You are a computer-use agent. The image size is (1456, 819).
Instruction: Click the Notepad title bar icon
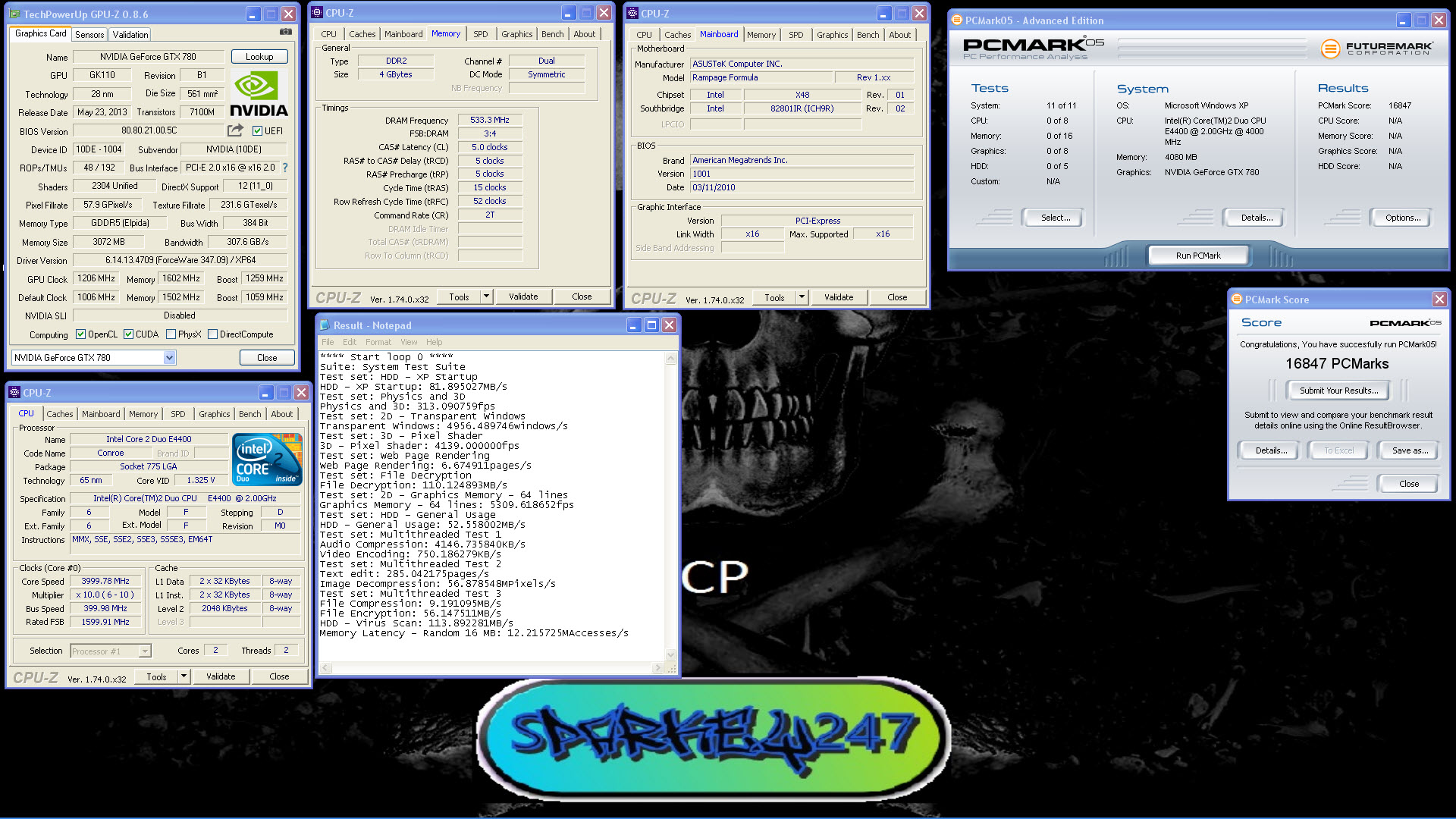pyautogui.click(x=325, y=325)
